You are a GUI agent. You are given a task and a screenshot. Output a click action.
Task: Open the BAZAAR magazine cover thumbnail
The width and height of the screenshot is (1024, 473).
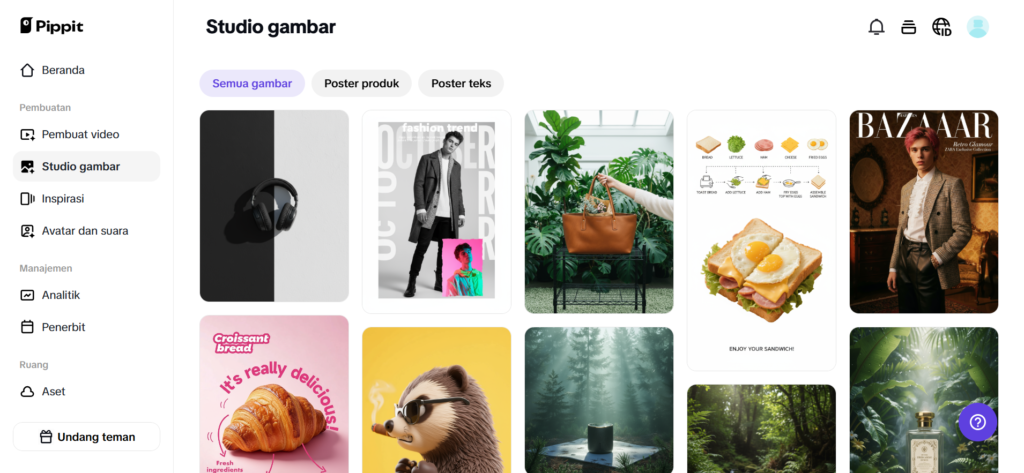923,212
